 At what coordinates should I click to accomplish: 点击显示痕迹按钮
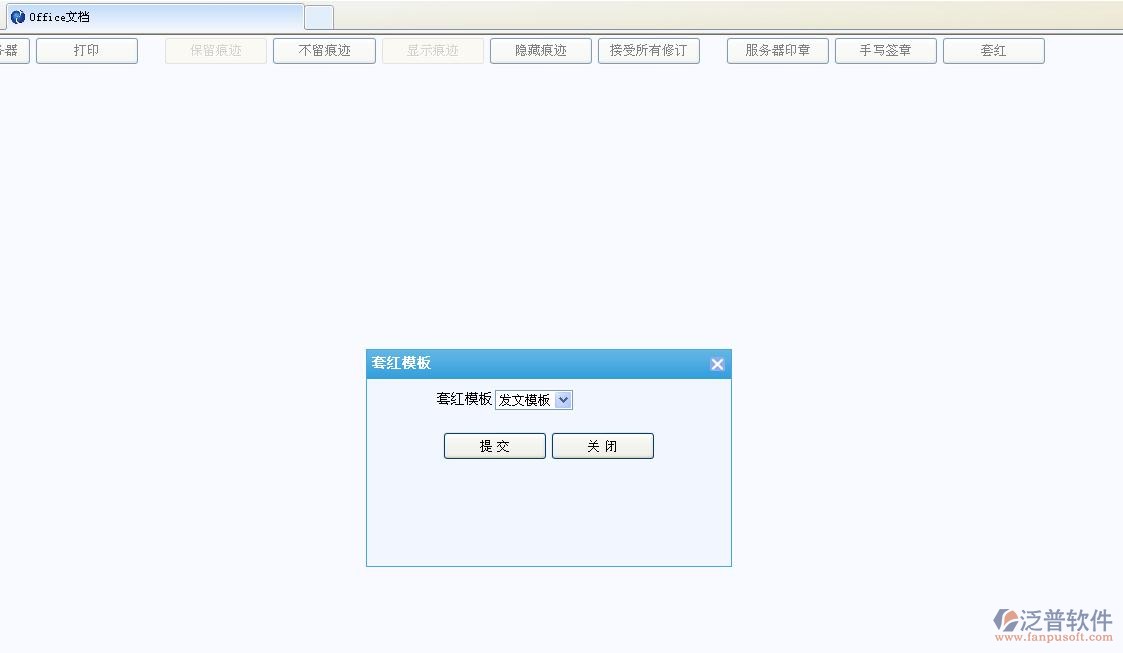click(432, 50)
